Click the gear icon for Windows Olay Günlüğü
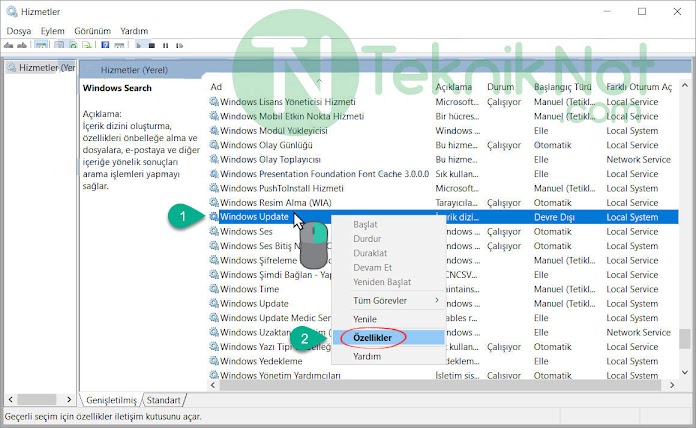The height and width of the screenshot is (428, 696). [214, 145]
